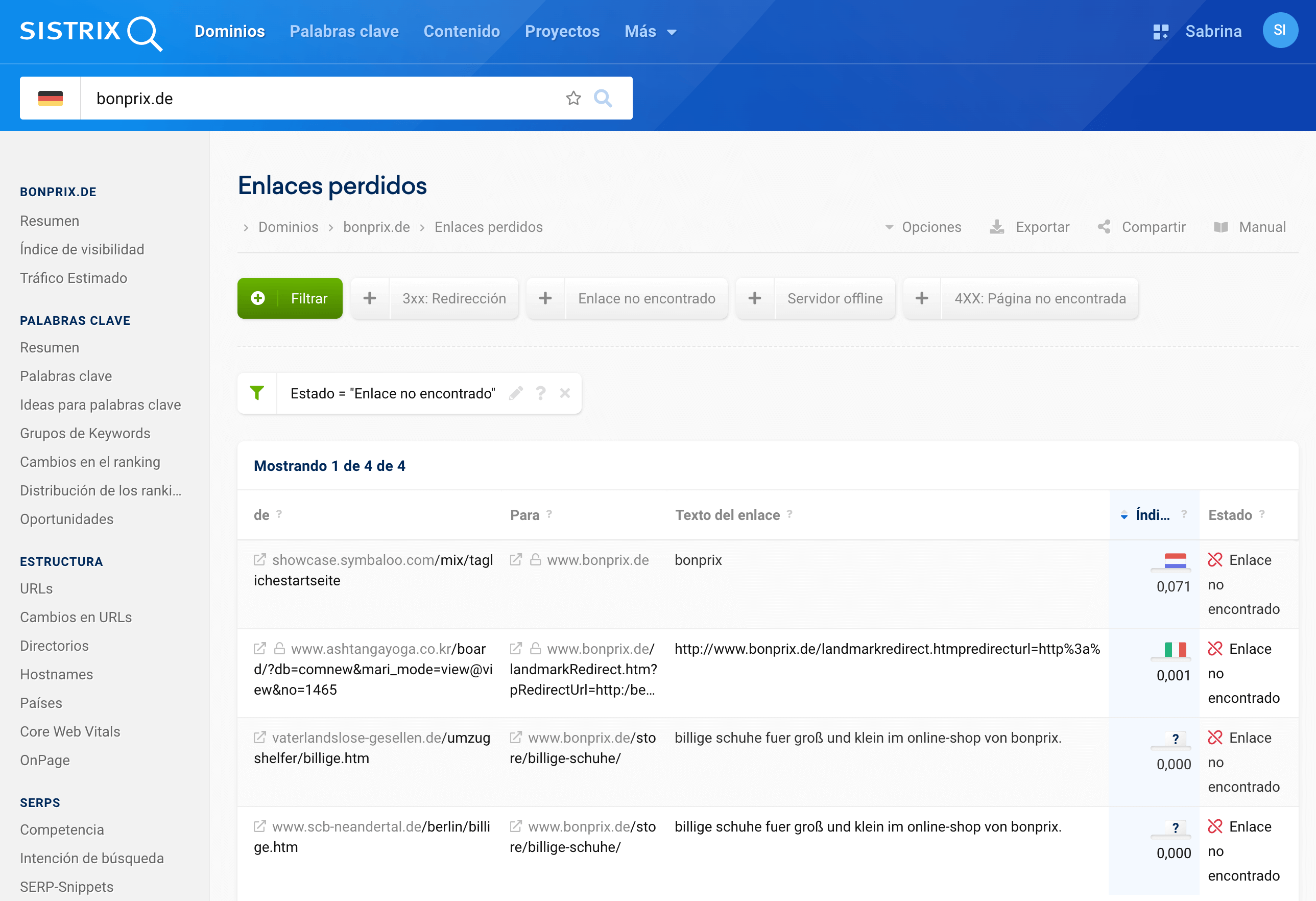
Task: Switch to the Palabras clave tab
Action: [344, 32]
